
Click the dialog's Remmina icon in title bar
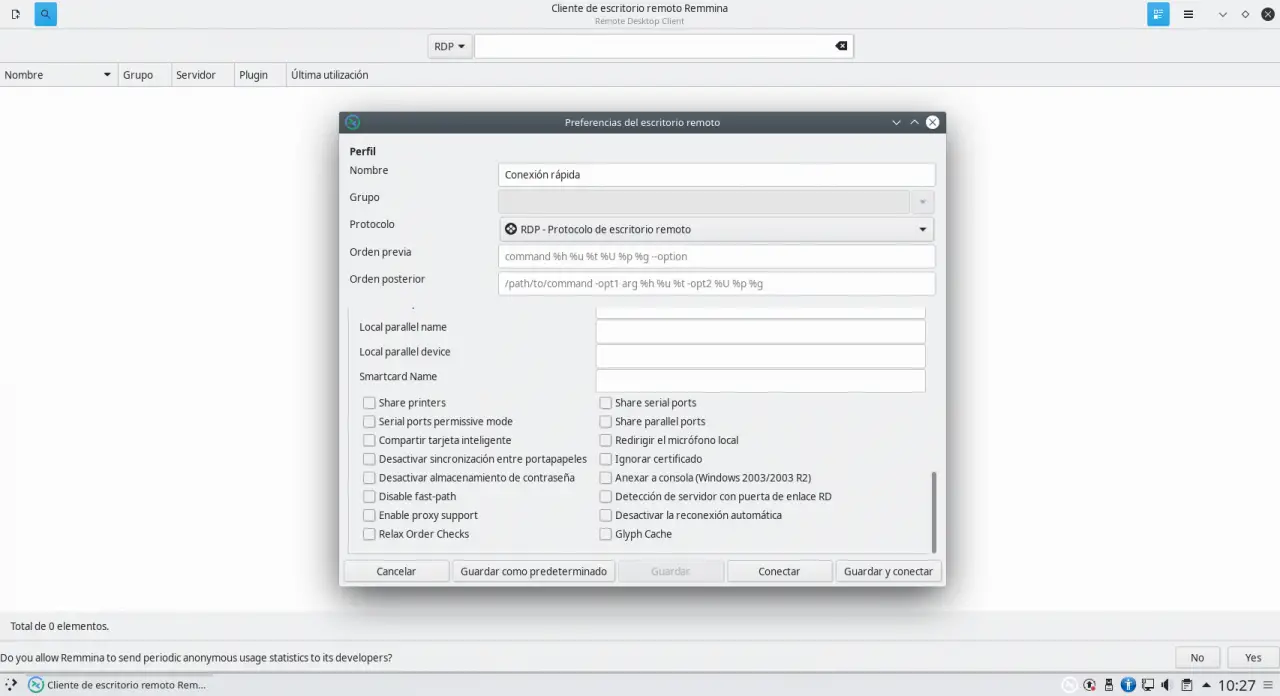click(352, 122)
